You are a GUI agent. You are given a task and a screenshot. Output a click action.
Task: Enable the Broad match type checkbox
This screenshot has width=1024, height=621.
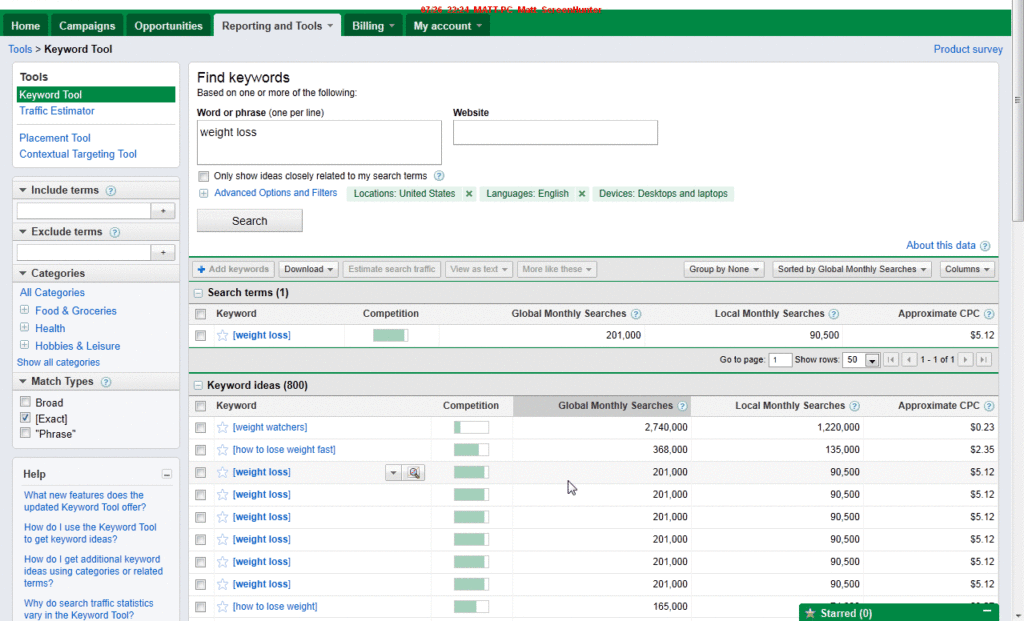pos(25,403)
